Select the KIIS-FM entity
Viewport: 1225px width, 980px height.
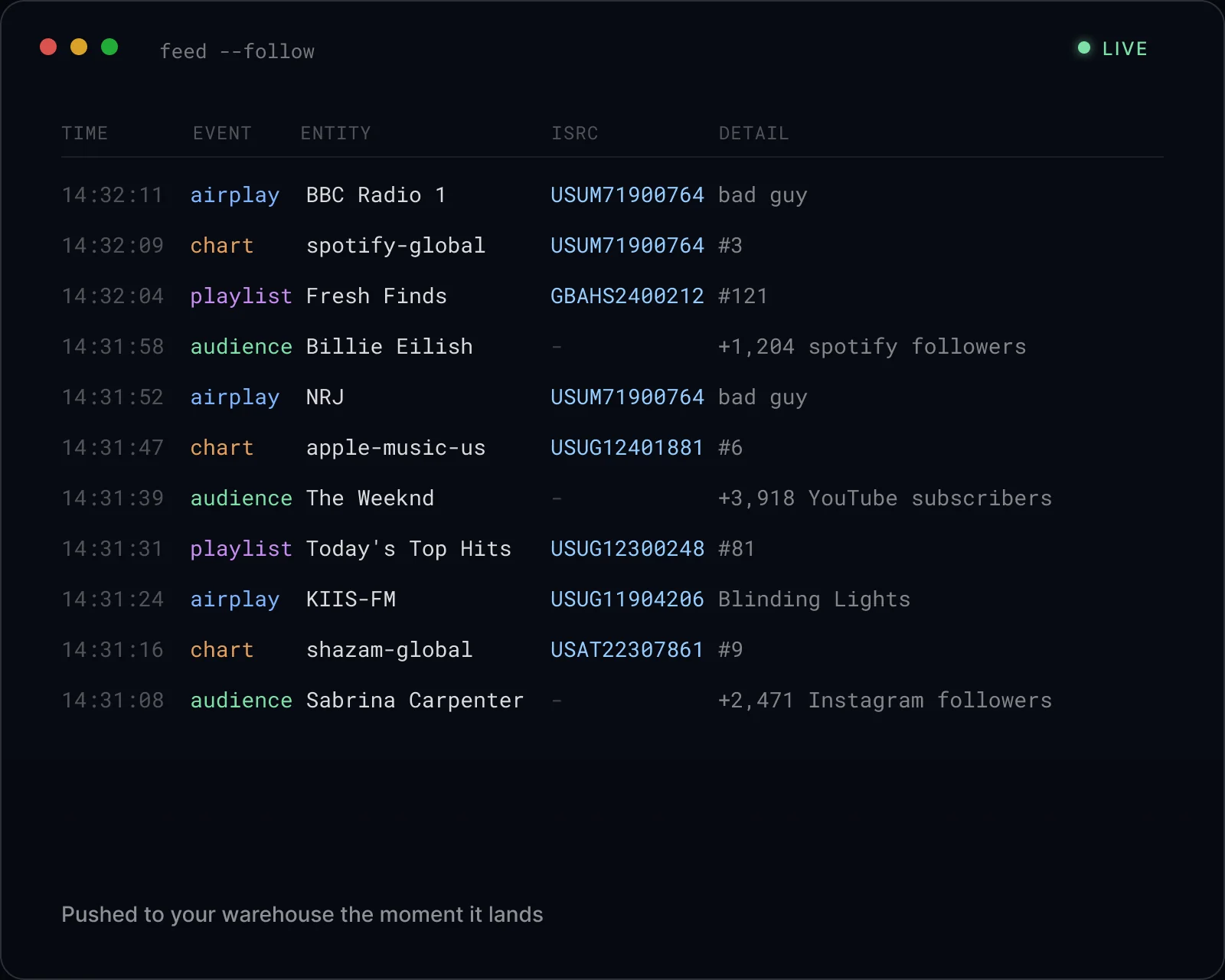[351, 599]
